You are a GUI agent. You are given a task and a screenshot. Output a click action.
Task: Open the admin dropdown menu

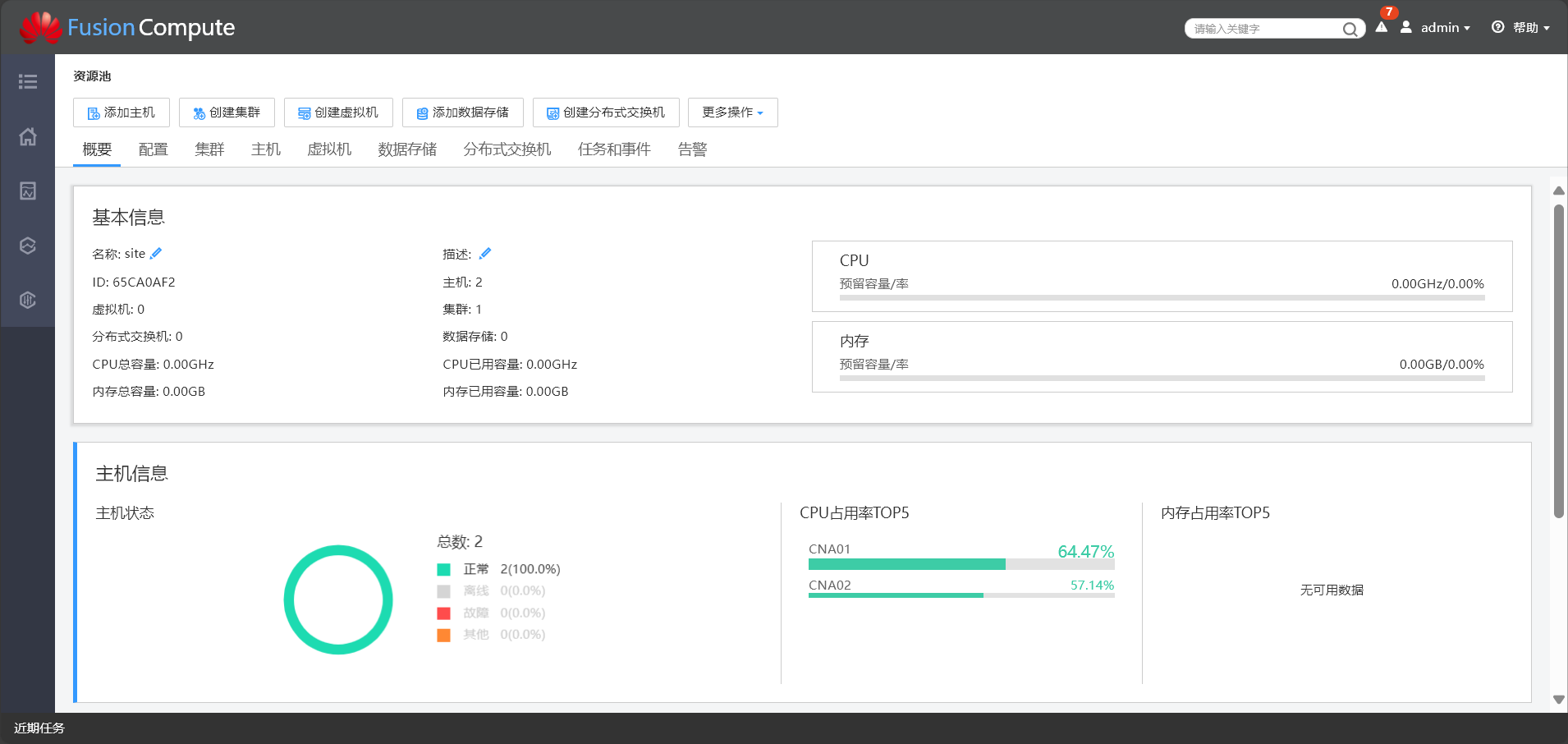pyautogui.click(x=1445, y=27)
